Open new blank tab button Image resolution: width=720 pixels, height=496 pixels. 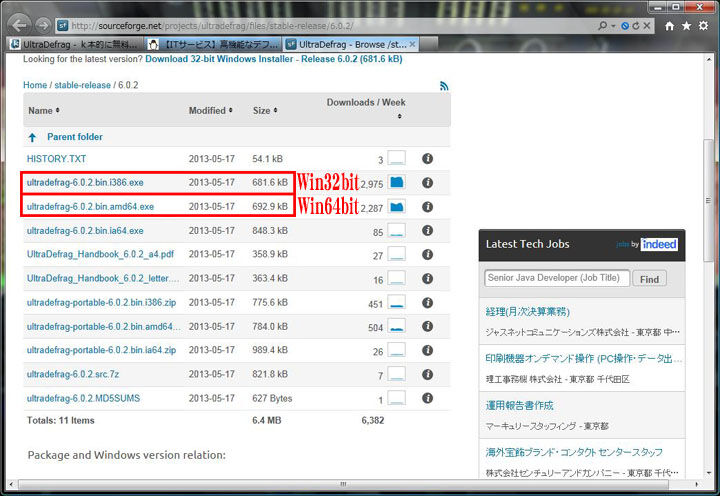428,45
